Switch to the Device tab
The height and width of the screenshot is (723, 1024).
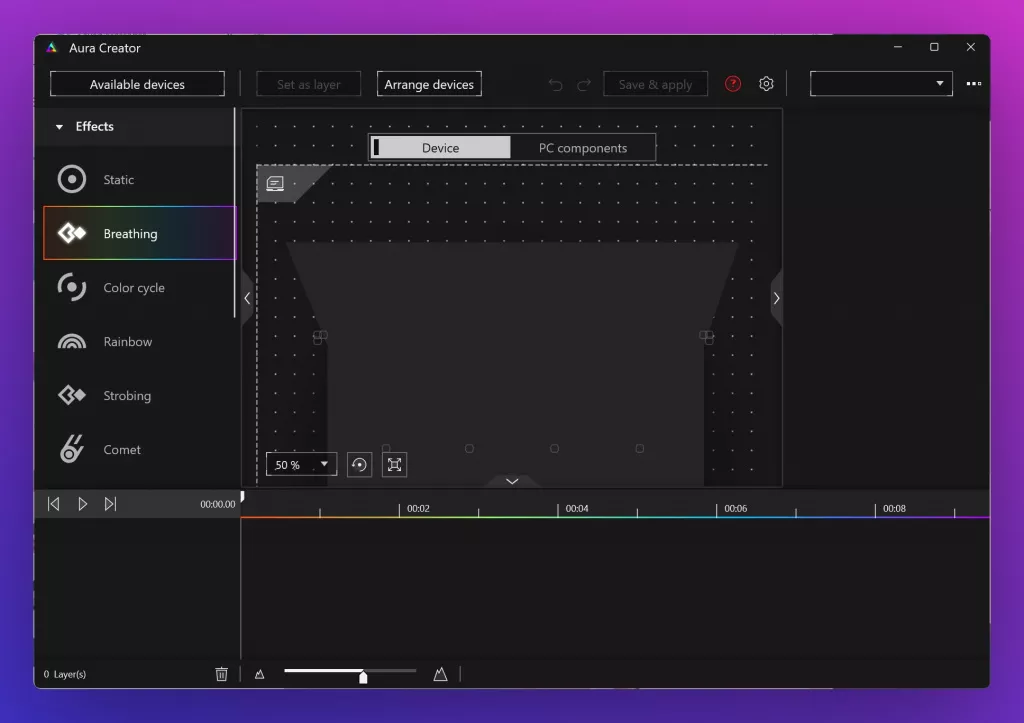coord(440,147)
